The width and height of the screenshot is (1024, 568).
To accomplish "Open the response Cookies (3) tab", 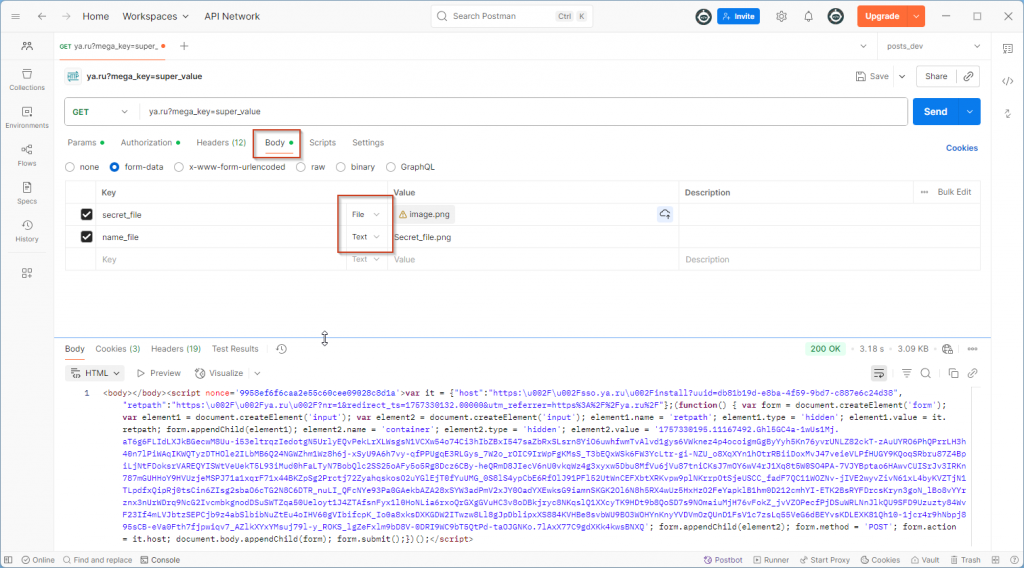I will click(x=118, y=349).
